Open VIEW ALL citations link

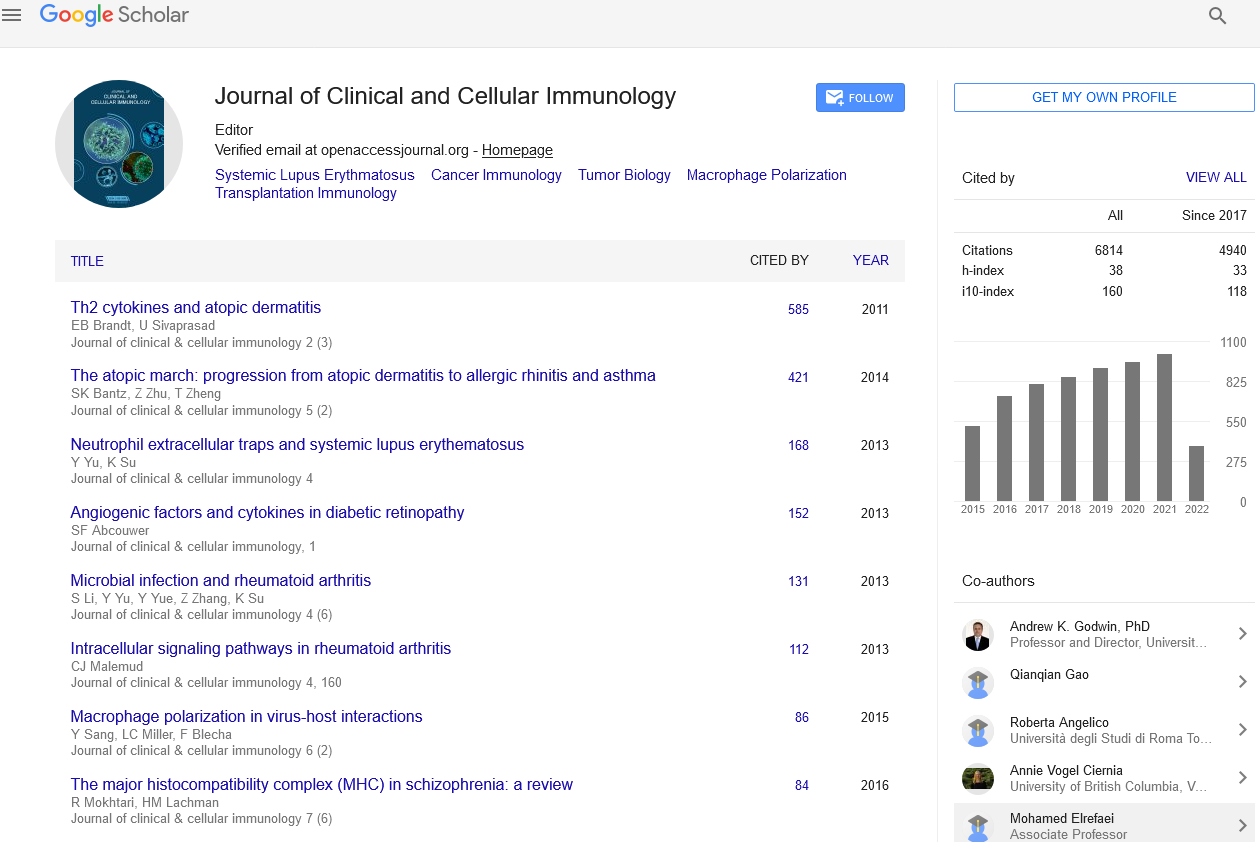[x=1216, y=177]
